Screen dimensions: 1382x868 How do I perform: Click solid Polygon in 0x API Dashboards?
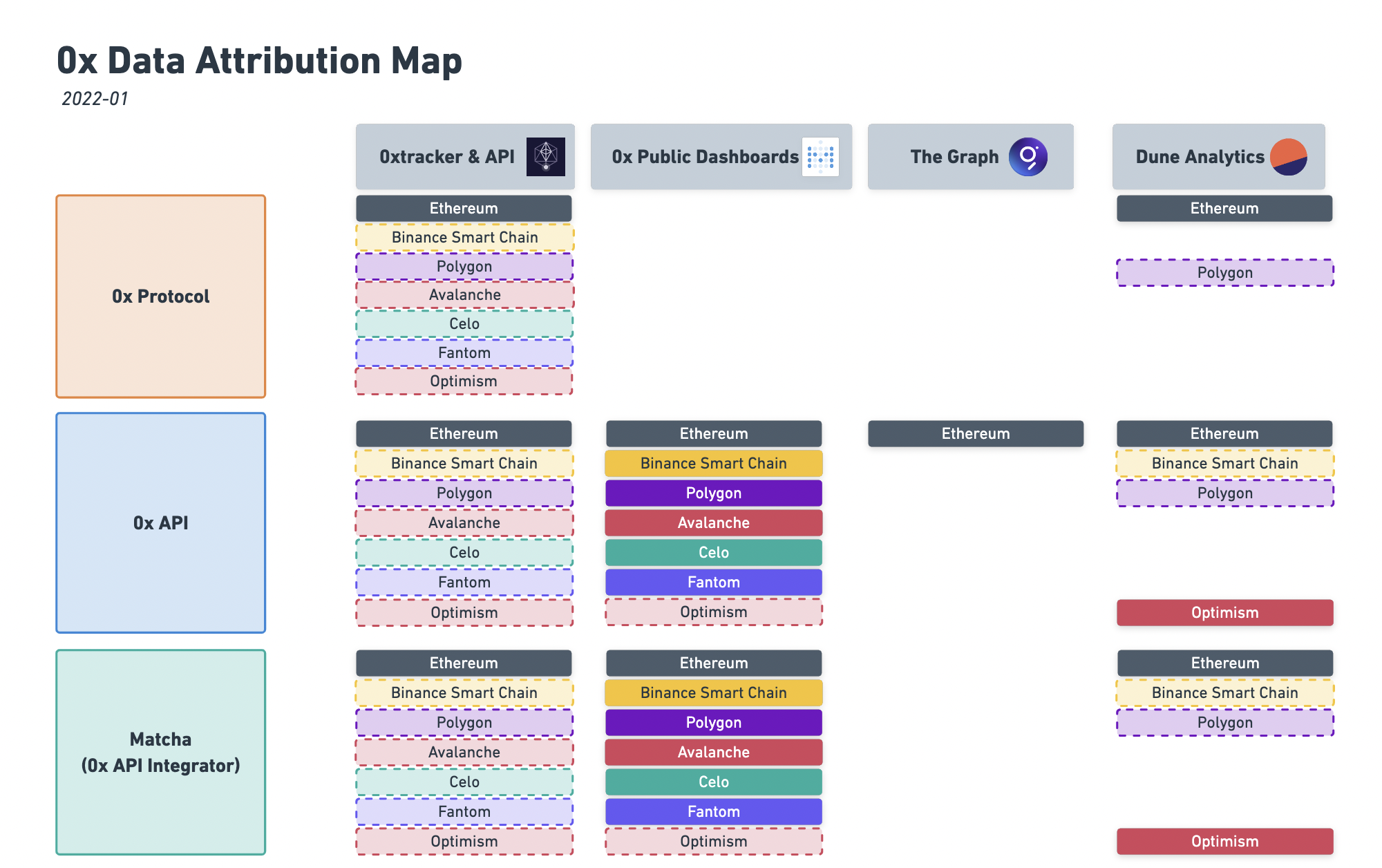click(x=714, y=493)
